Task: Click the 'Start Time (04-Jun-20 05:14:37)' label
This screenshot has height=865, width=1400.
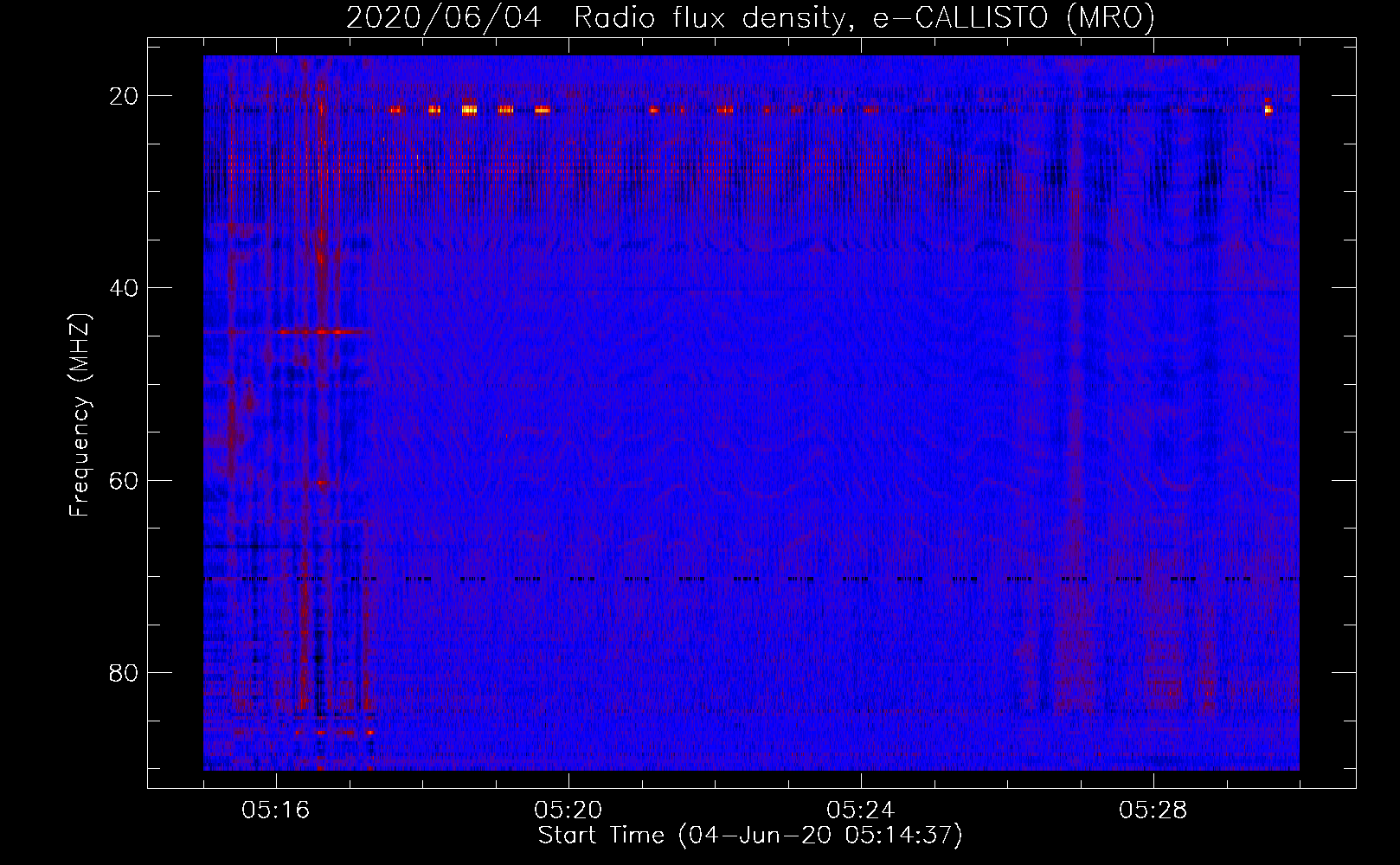Action: tap(750, 836)
